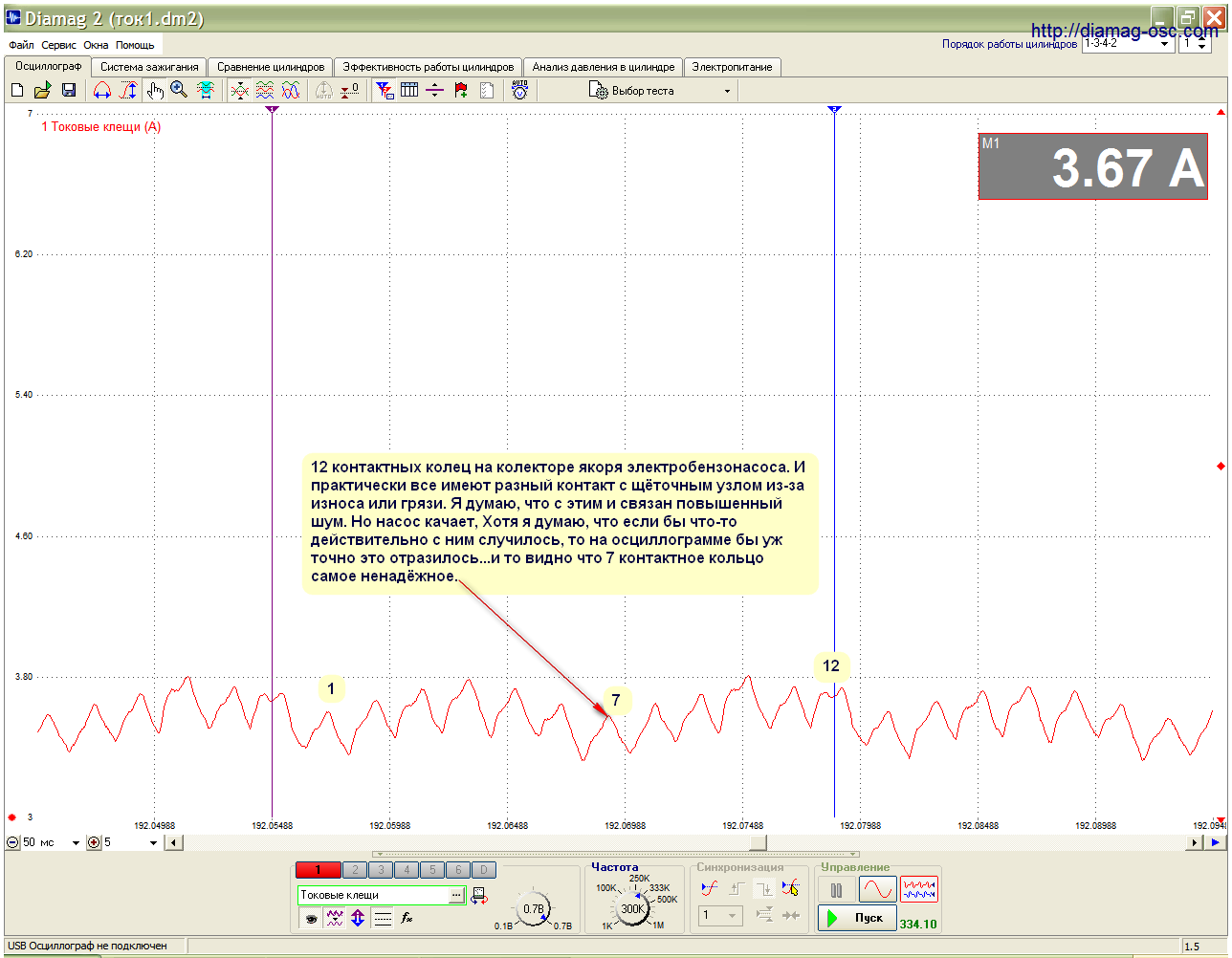
Task: Click the overlaid waveforms icon
Action: (239, 90)
